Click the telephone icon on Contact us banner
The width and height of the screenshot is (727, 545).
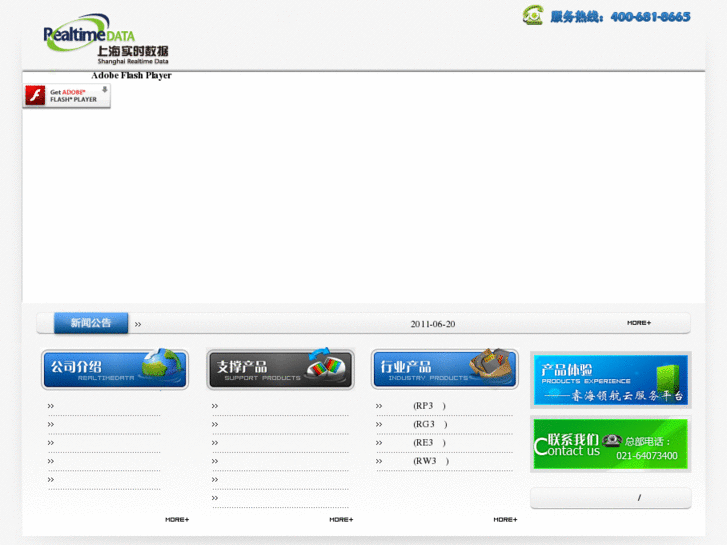coord(612,440)
